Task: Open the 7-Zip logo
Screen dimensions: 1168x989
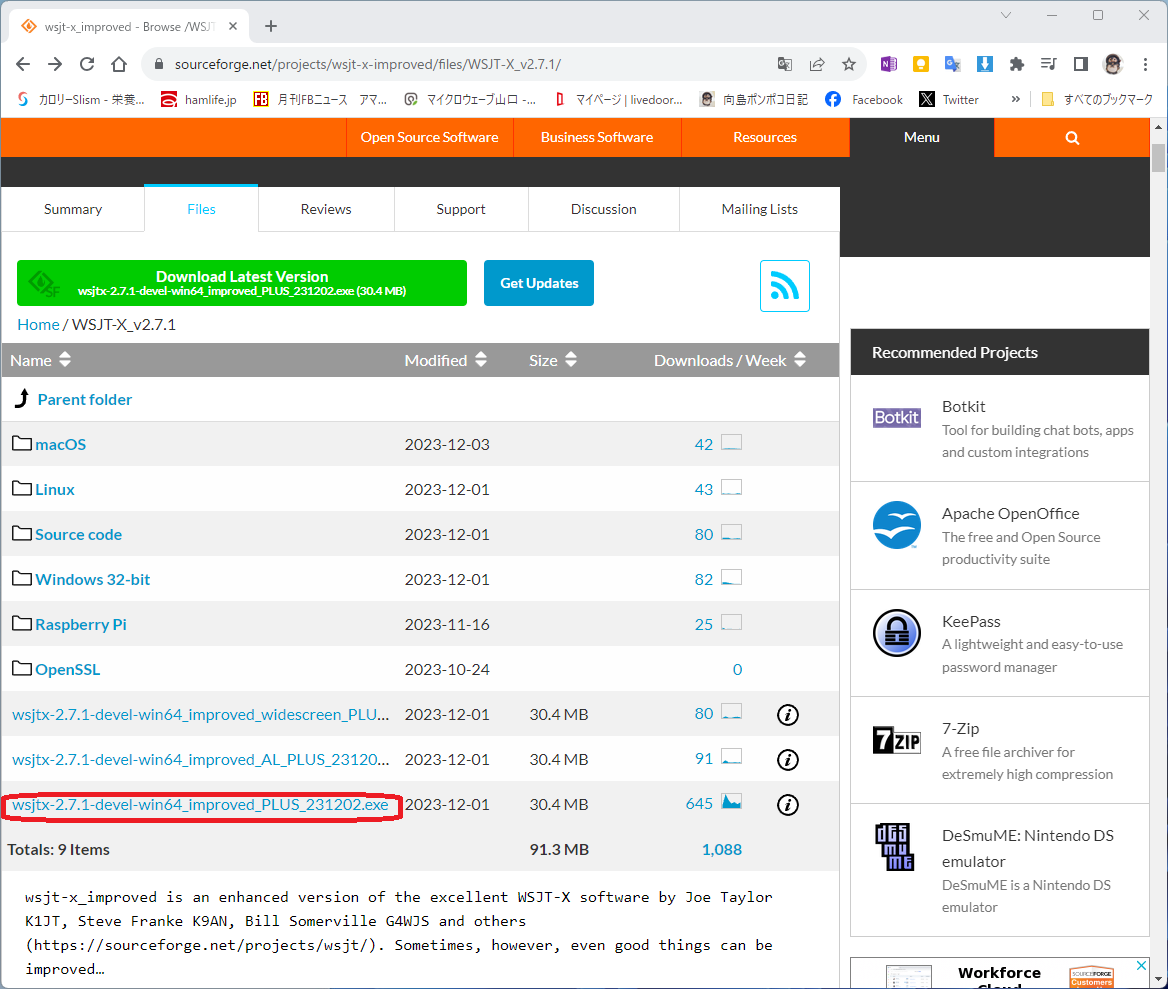Action: click(x=897, y=740)
